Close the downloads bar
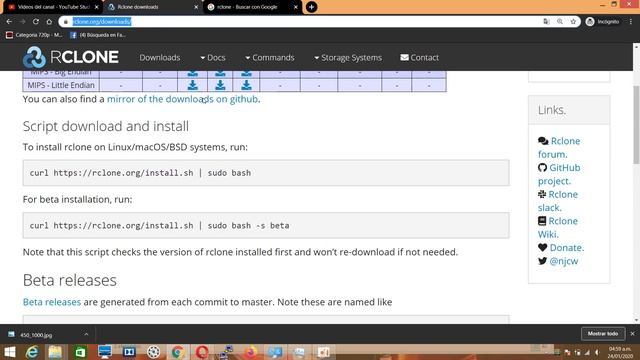Image resolution: width=640 pixels, height=360 pixels. [x=633, y=333]
